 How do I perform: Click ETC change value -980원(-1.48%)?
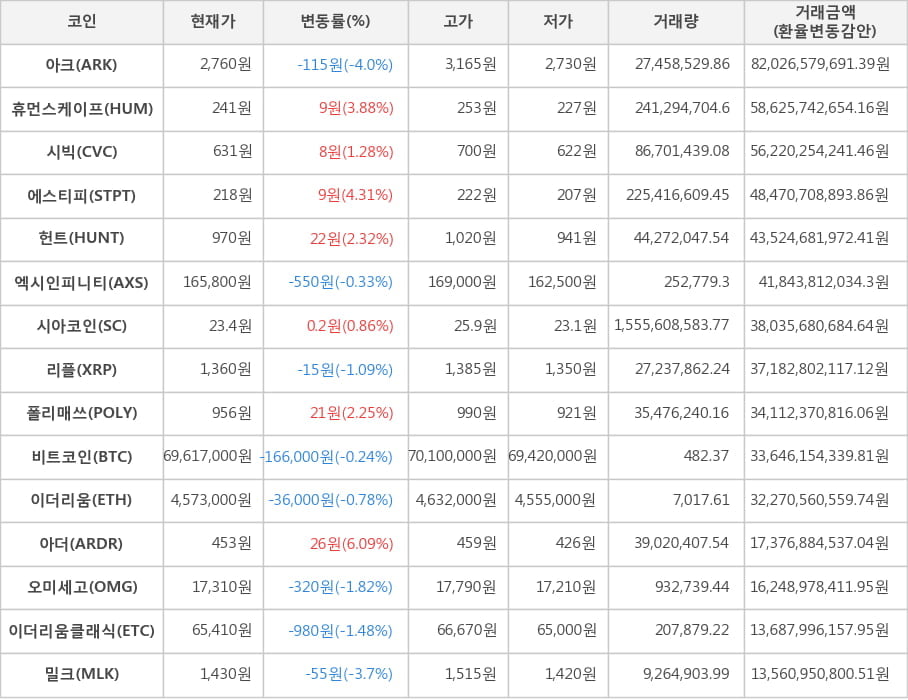340,631
